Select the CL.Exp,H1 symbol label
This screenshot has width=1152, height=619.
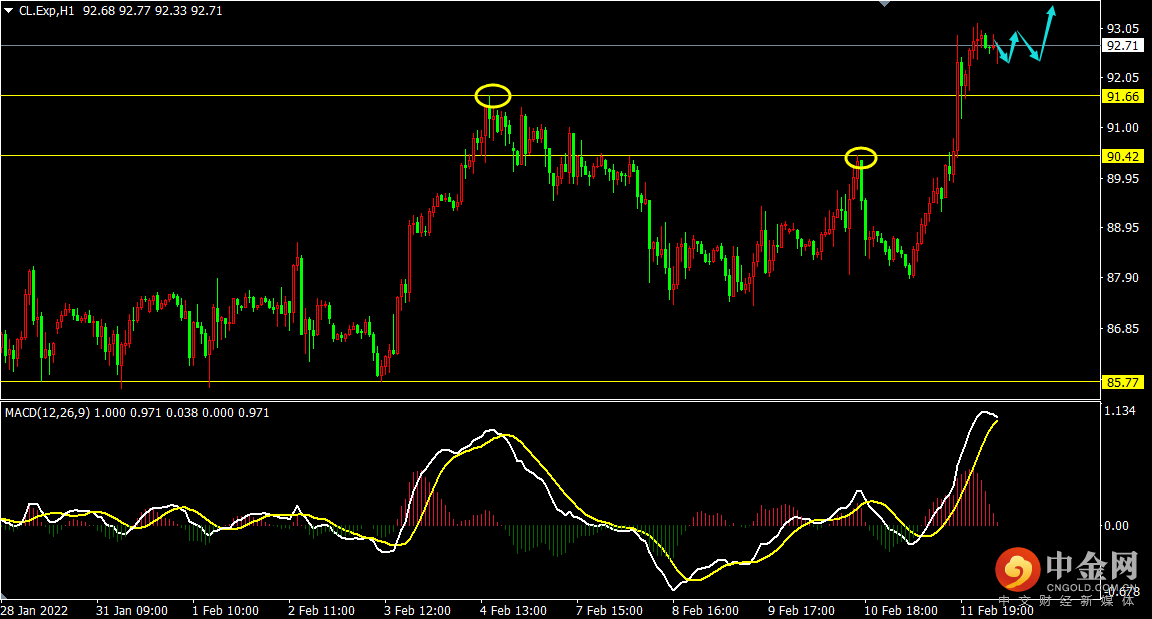pyautogui.click(x=47, y=11)
